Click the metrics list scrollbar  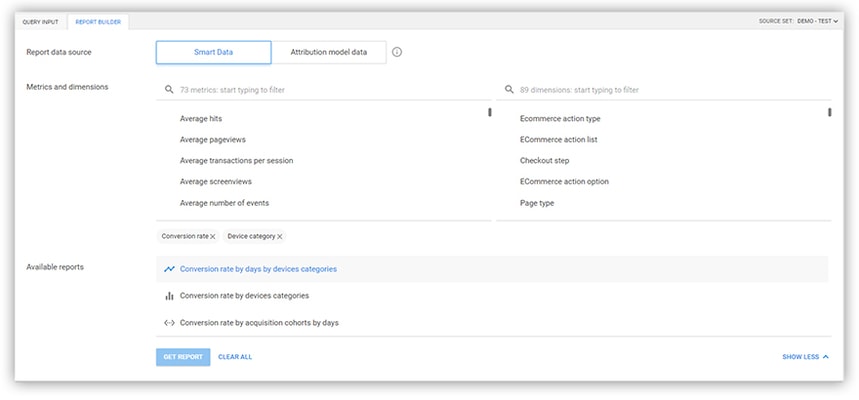click(x=490, y=112)
